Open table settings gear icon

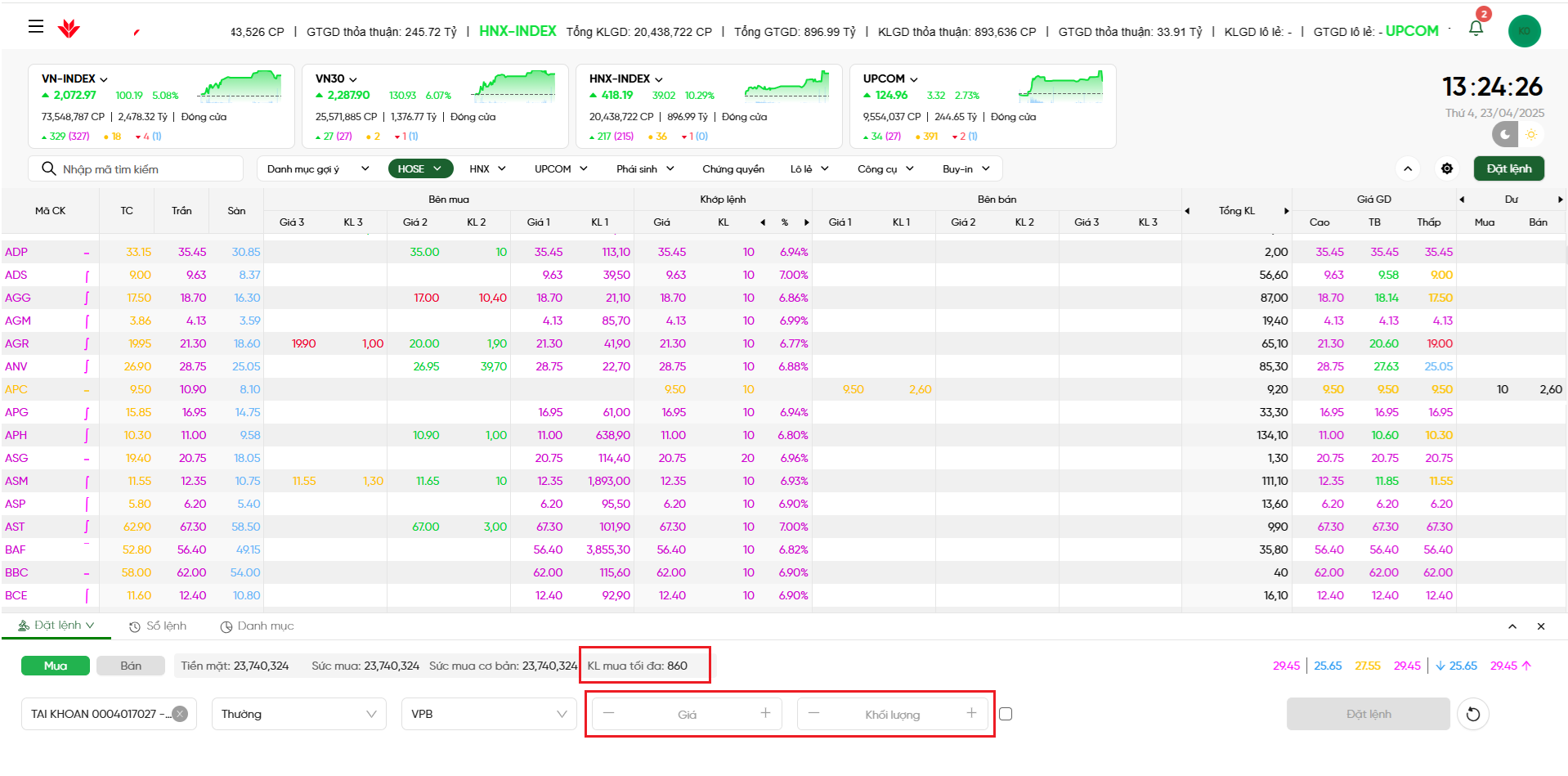click(x=1447, y=168)
